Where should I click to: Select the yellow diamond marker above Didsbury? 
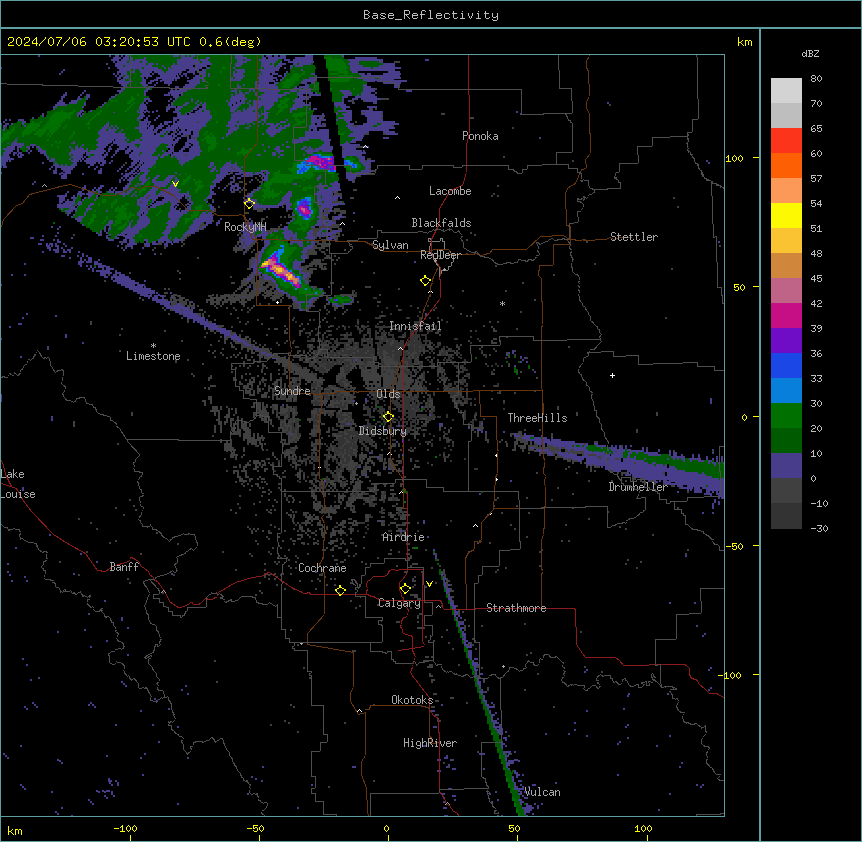(x=388, y=417)
